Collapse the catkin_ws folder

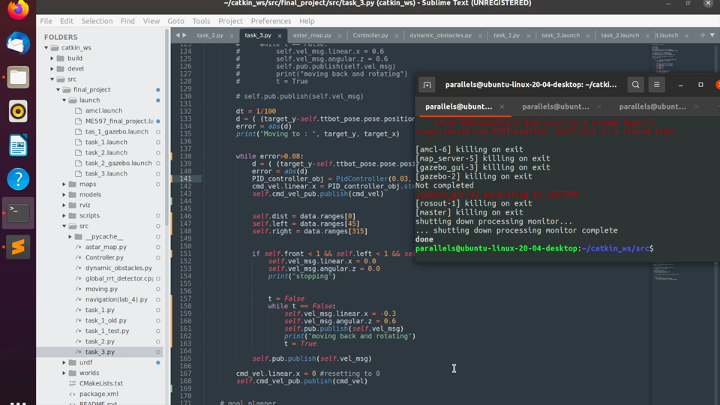46,48
